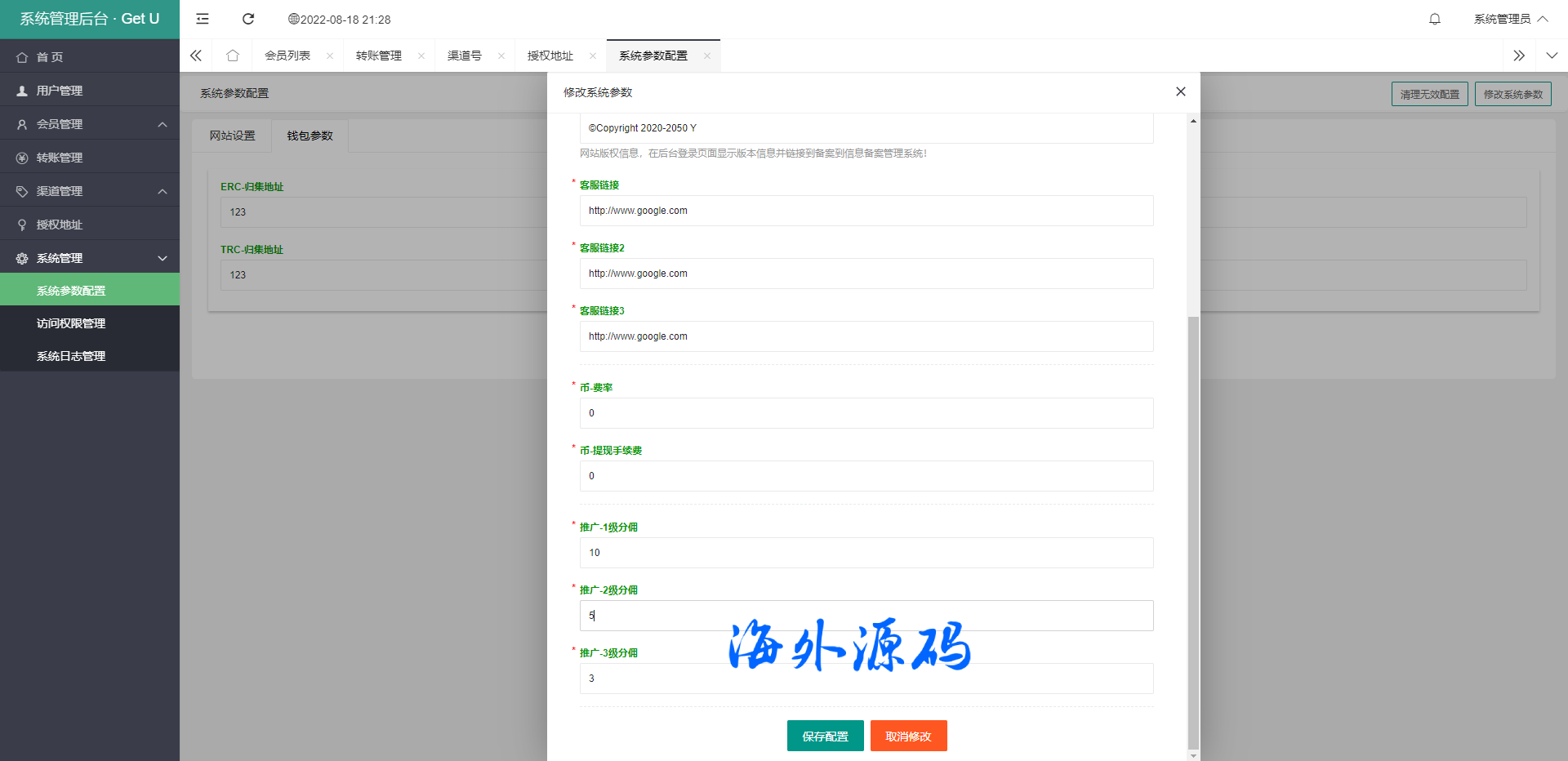Image resolution: width=1568 pixels, height=761 pixels.
Task: Click the home icon tab
Action: pyautogui.click(x=233, y=56)
